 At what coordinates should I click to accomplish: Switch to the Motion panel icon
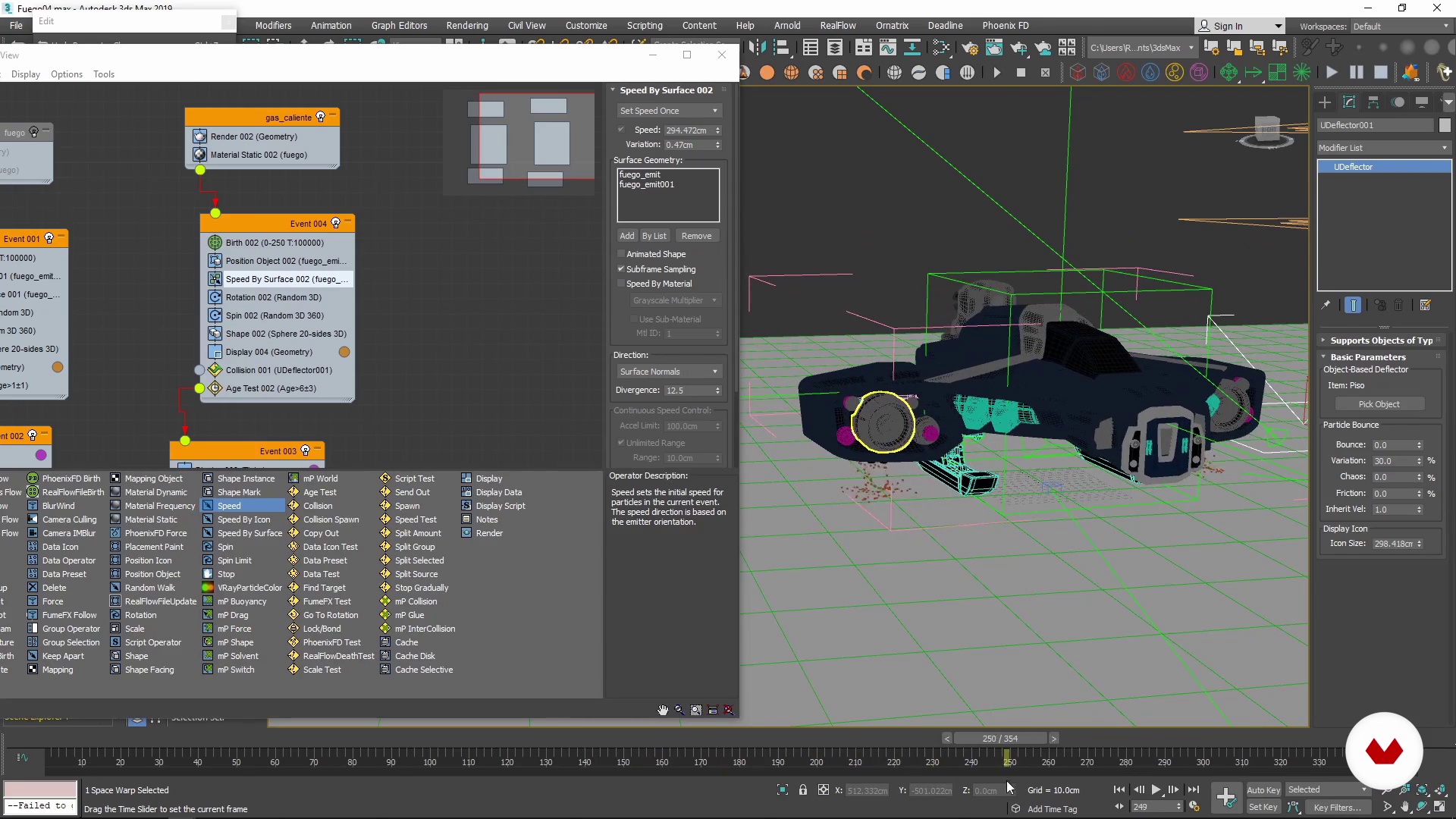point(1398,102)
